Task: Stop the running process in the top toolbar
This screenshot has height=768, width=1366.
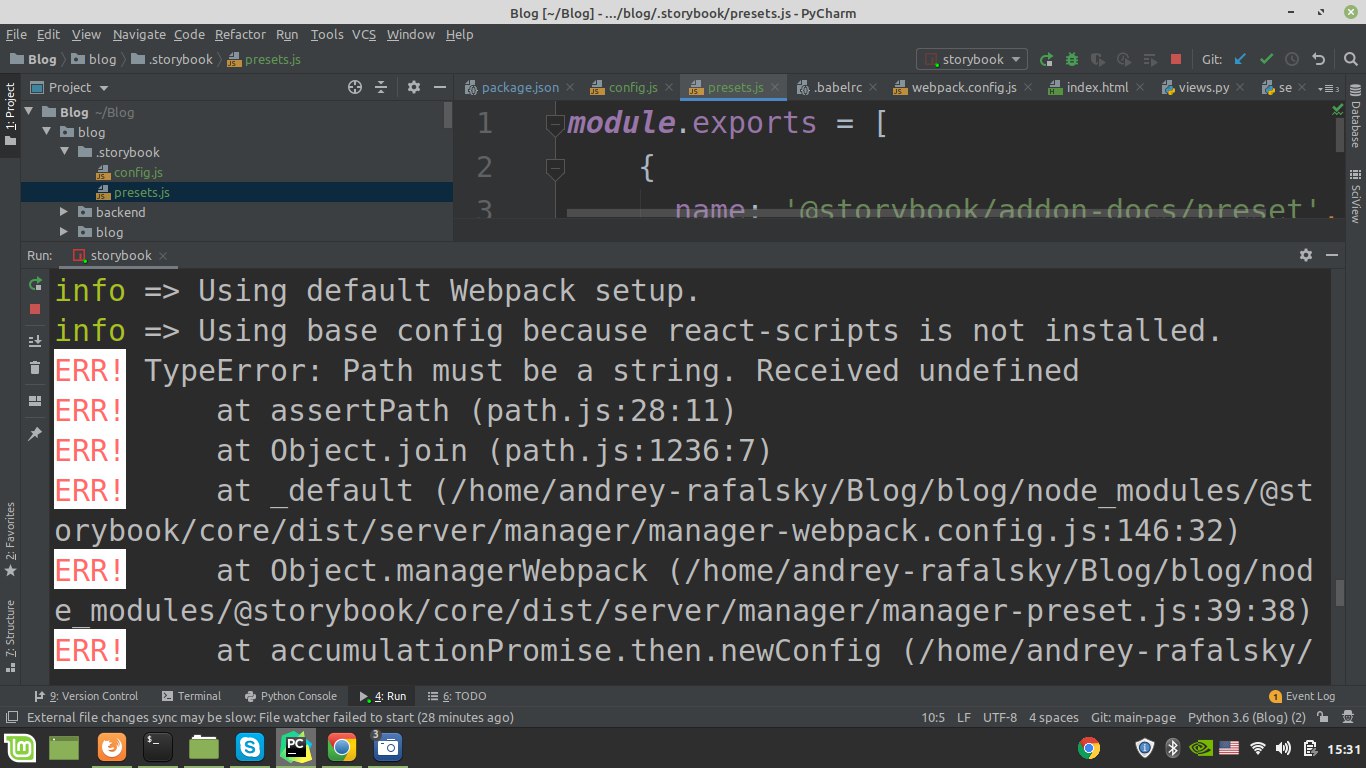Action: point(1176,59)
